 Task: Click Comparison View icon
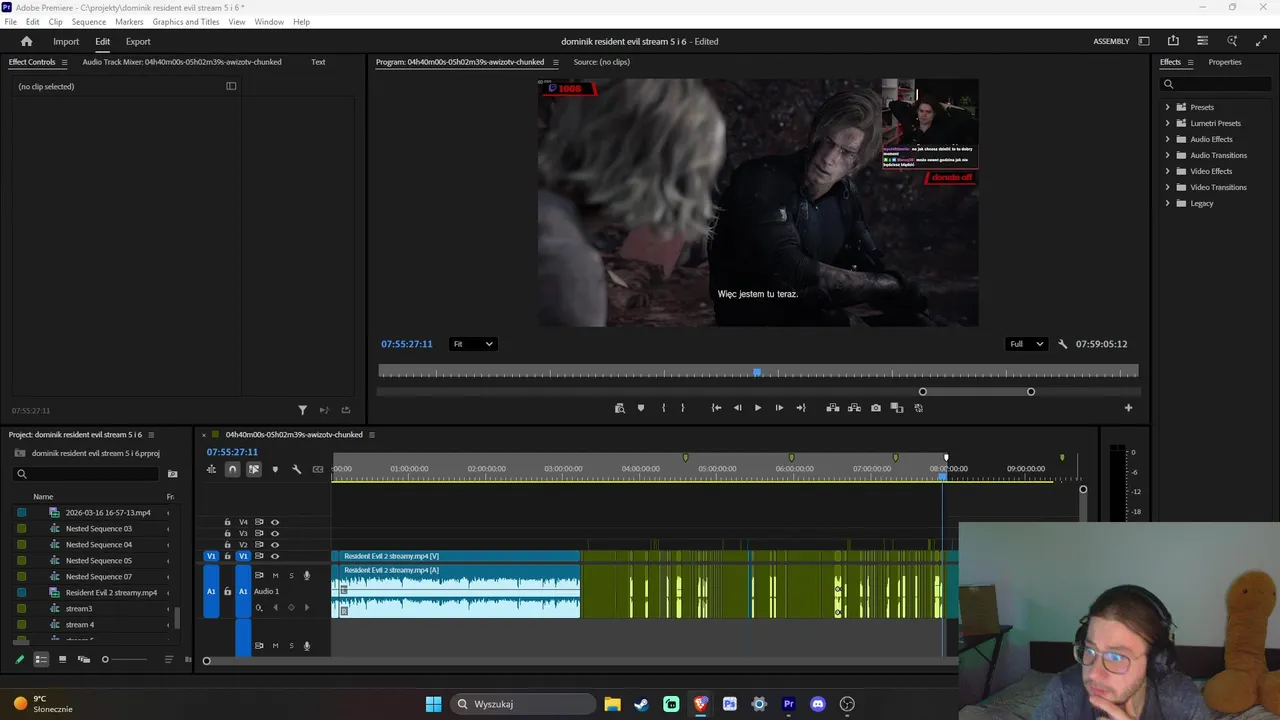pyautogui.click(x=897, y=408)
